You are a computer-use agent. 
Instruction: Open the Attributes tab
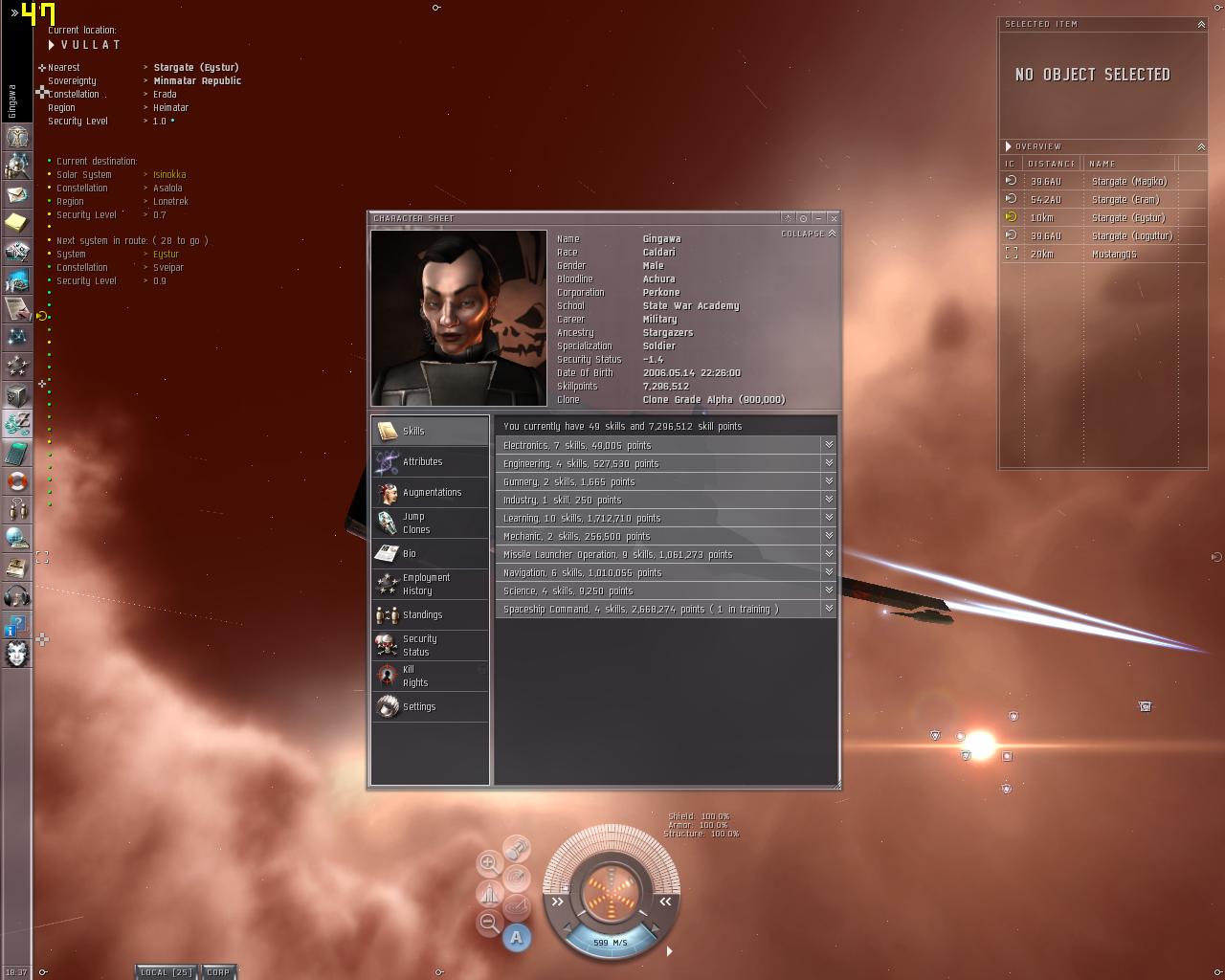coord(430,461)
